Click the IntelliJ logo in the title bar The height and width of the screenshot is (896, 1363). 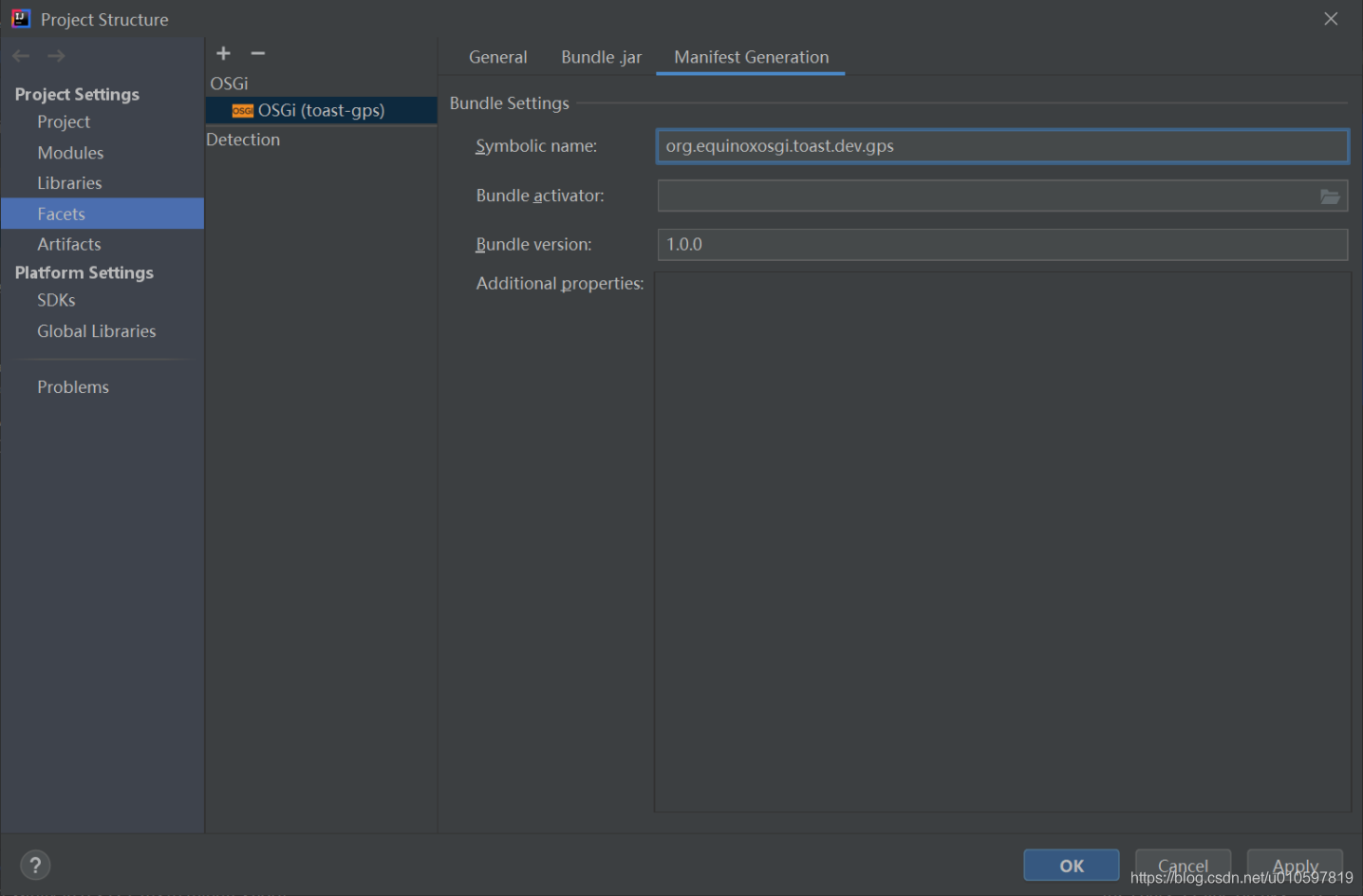(x=21, y=19)
